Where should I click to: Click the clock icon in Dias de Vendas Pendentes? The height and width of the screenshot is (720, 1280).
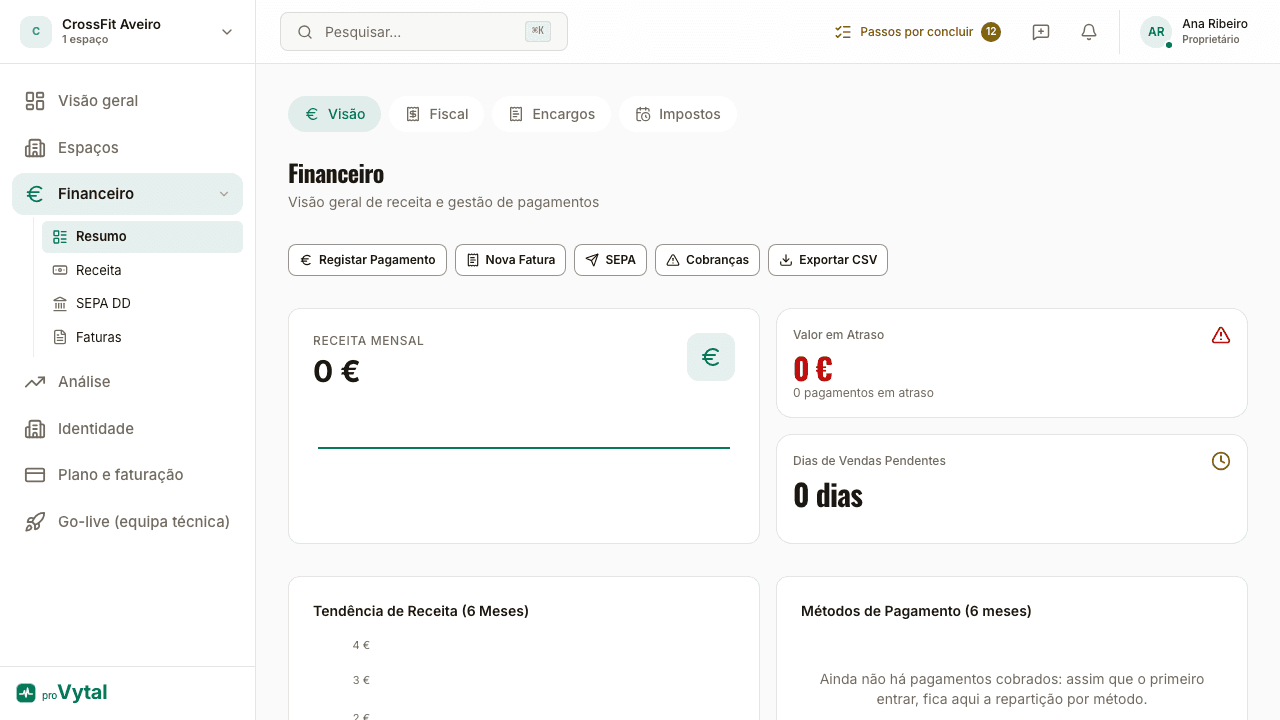tap(1221, 461)
